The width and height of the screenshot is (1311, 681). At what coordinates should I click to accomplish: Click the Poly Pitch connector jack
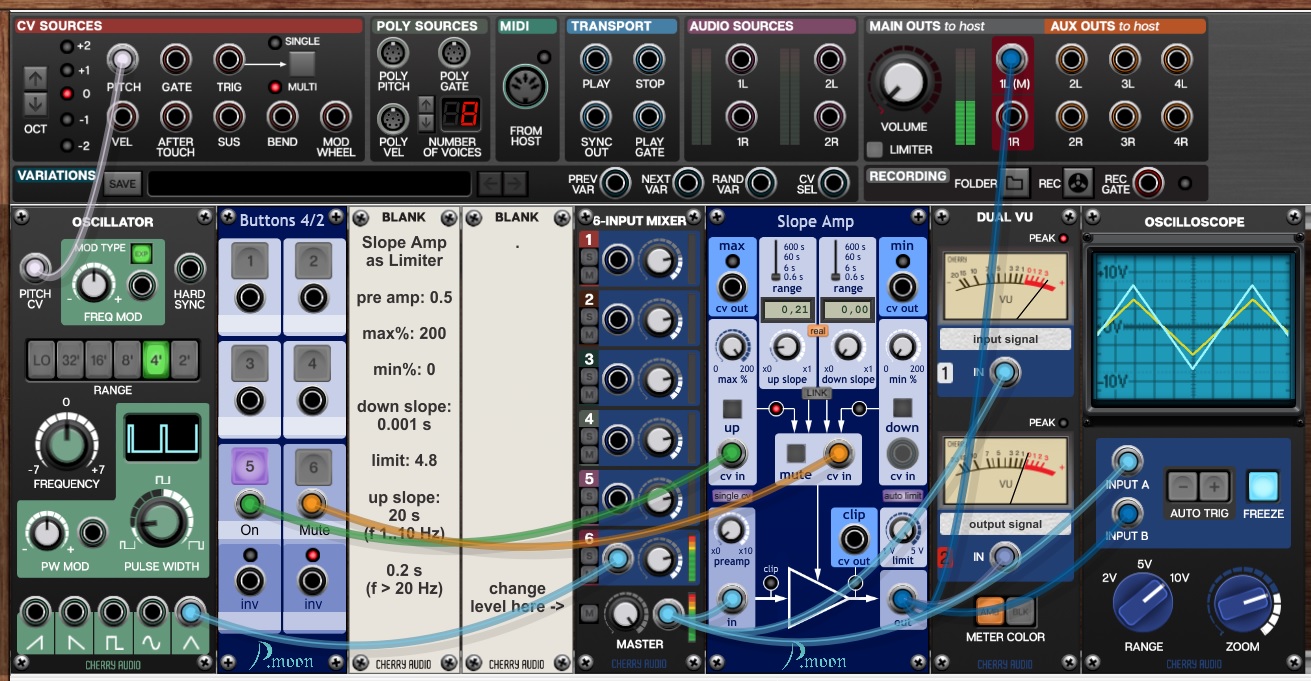click(x=393, y=53)
